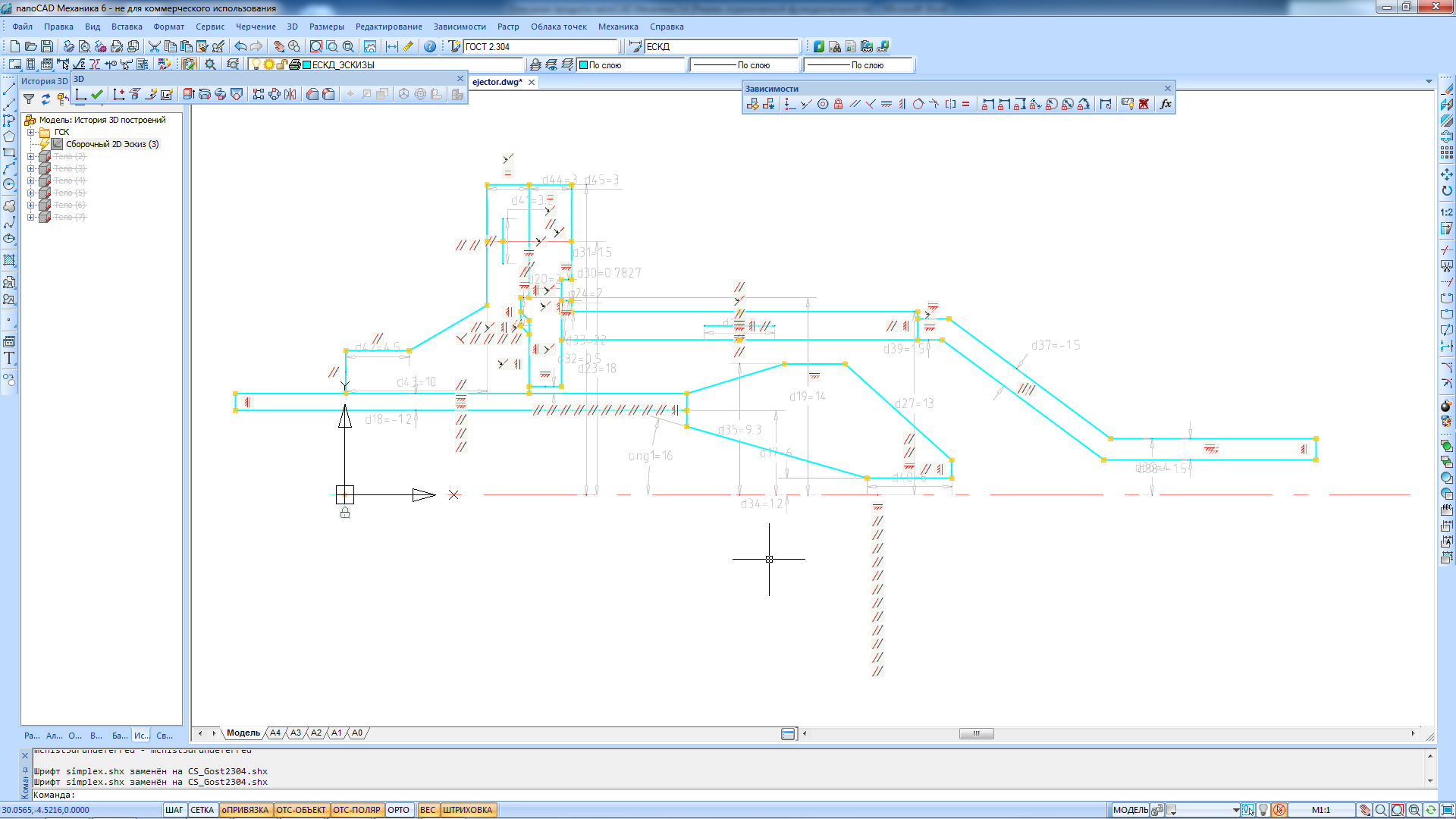
Task: Select Сборочный 2D Эскиз (3) item
Action: tap(112, 144)
